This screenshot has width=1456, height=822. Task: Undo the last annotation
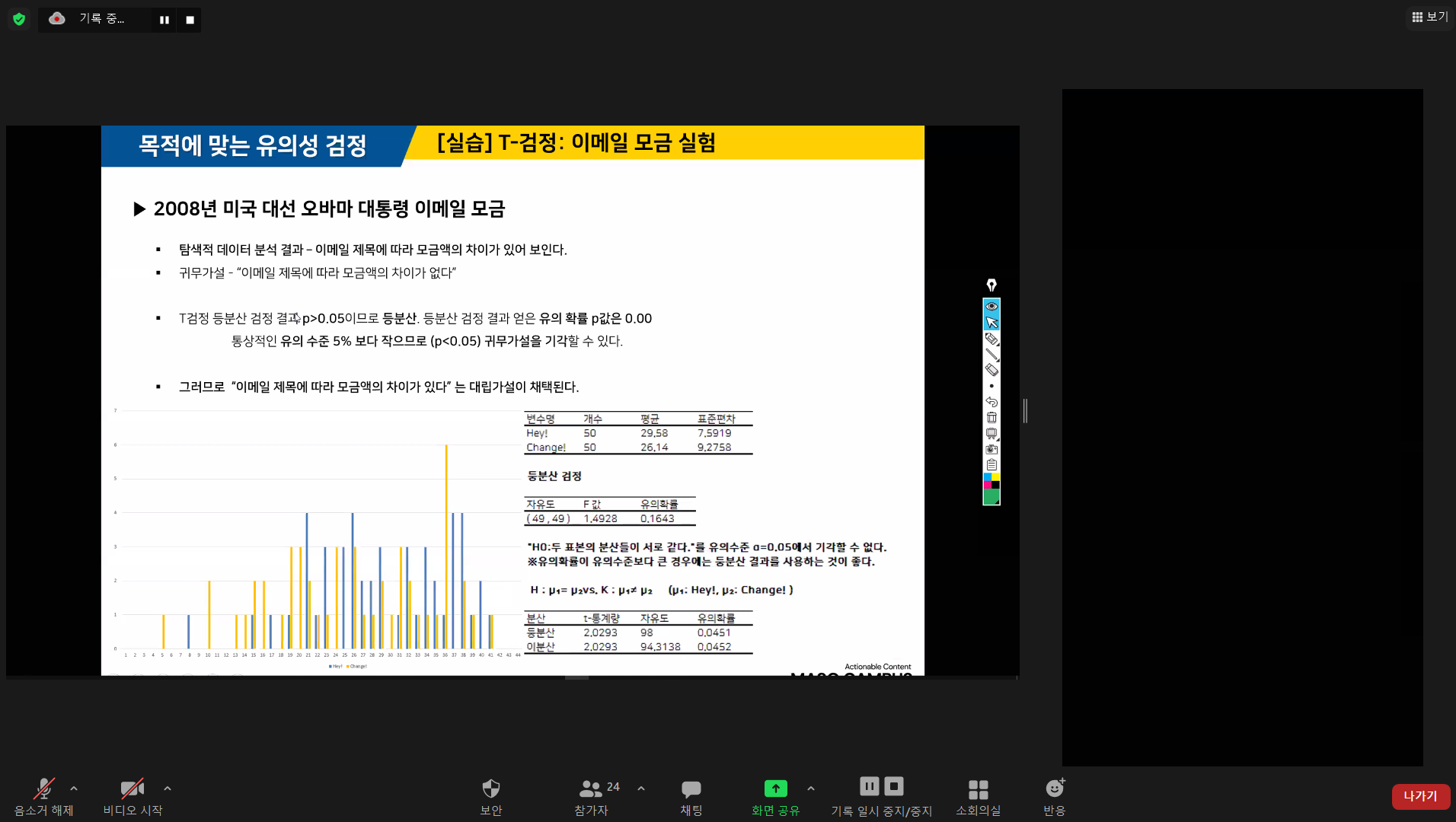point(991,402)
